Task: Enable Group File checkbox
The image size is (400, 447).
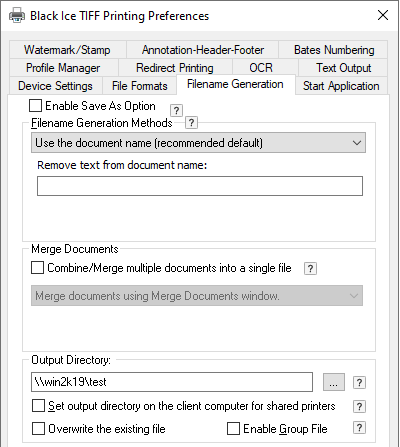Action: coord(233,428)
